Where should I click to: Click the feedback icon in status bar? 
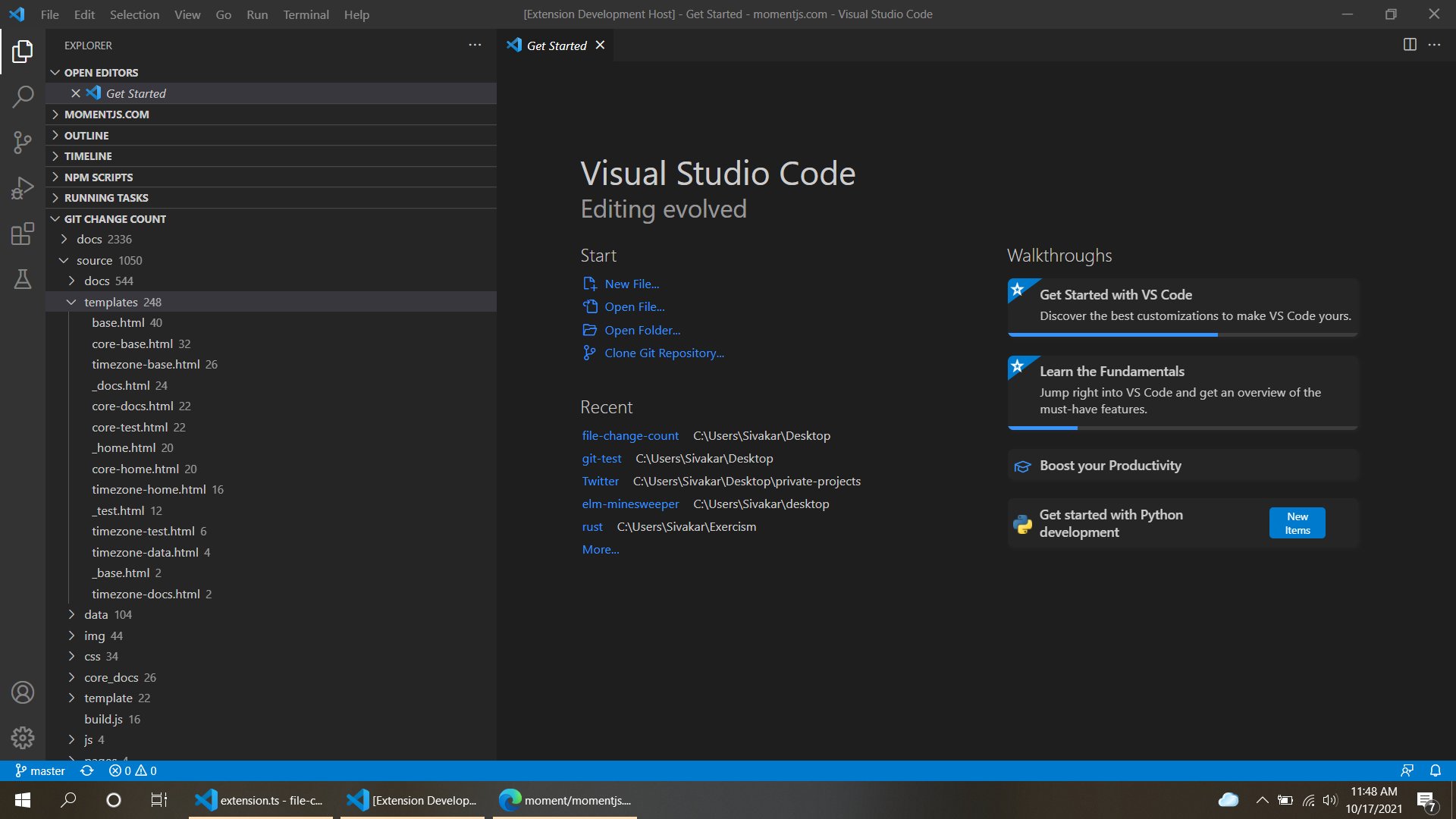tap(1407, 770)
